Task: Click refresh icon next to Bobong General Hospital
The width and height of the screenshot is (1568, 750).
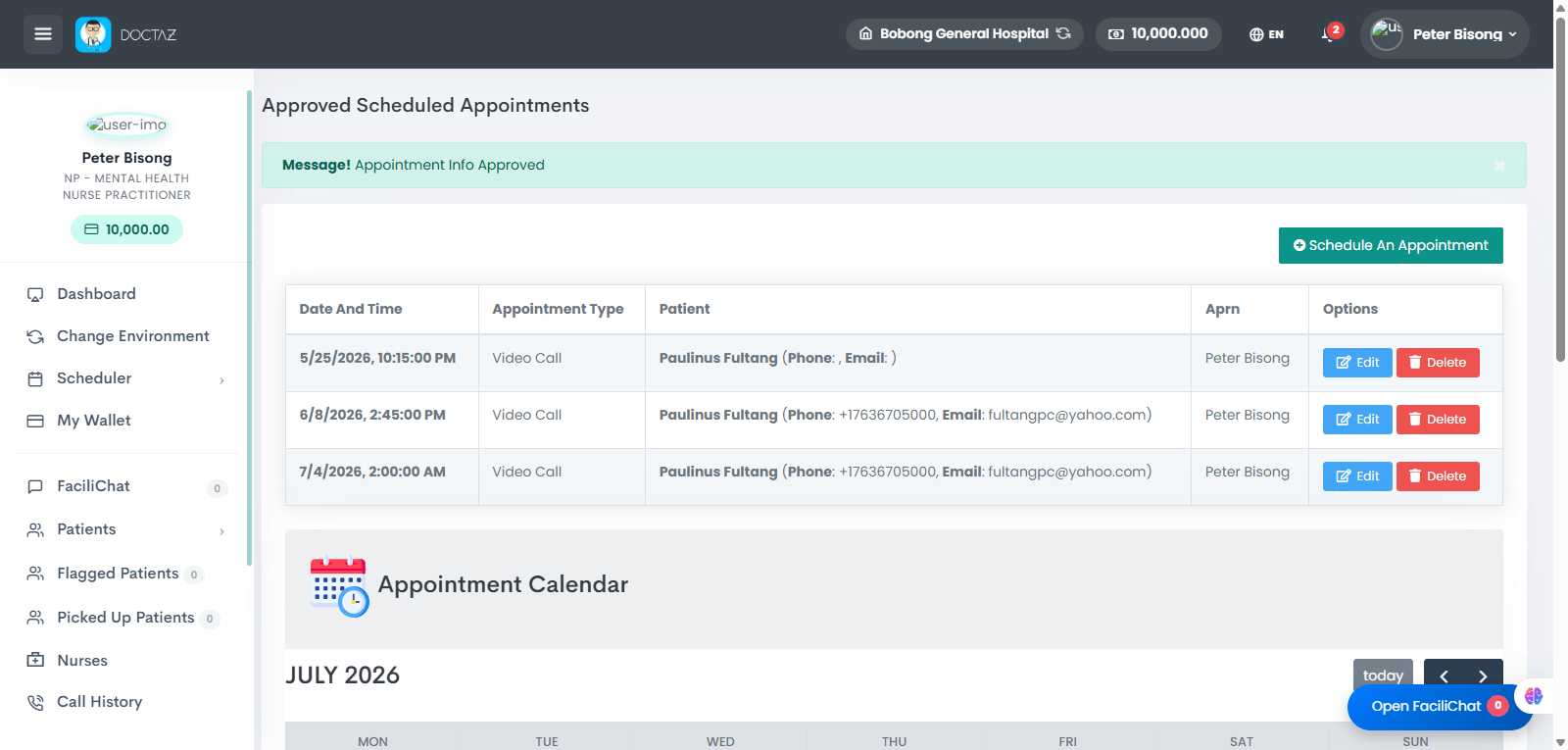Action: point(1063,33)
